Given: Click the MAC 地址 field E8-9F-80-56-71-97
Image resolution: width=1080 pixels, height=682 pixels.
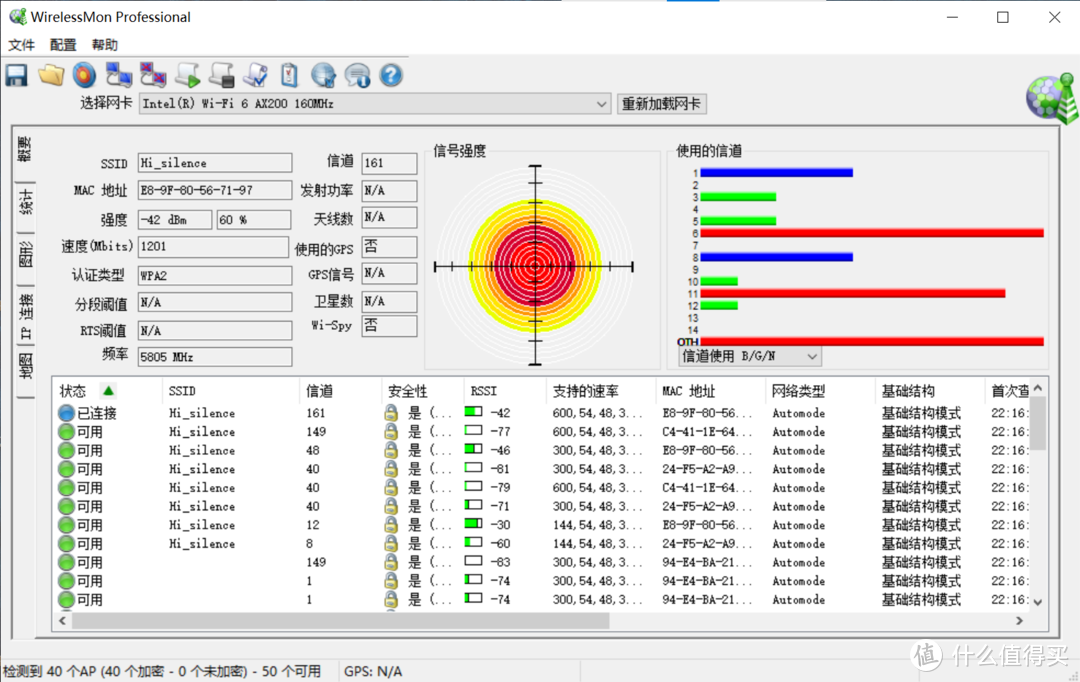Looking at the screenshot, I should [x=215, y=190].
